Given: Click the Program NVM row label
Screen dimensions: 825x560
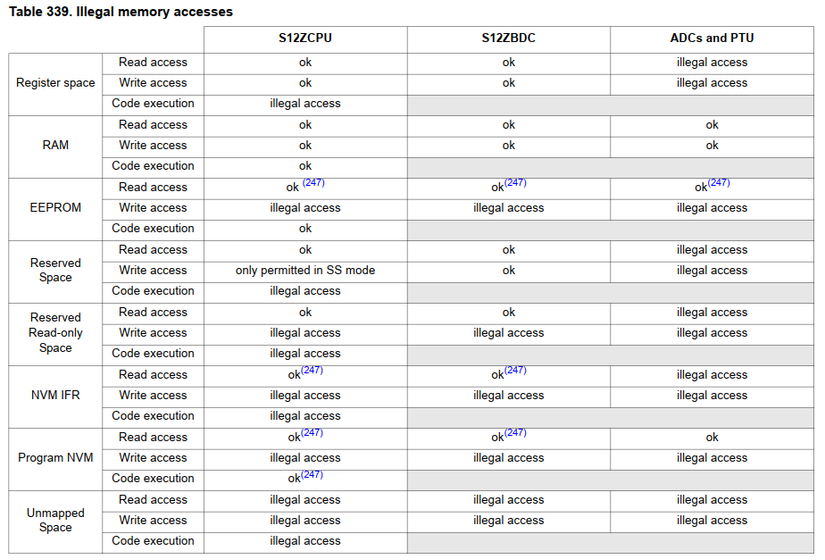Looking at the screenshot, I should coord(56,458).
